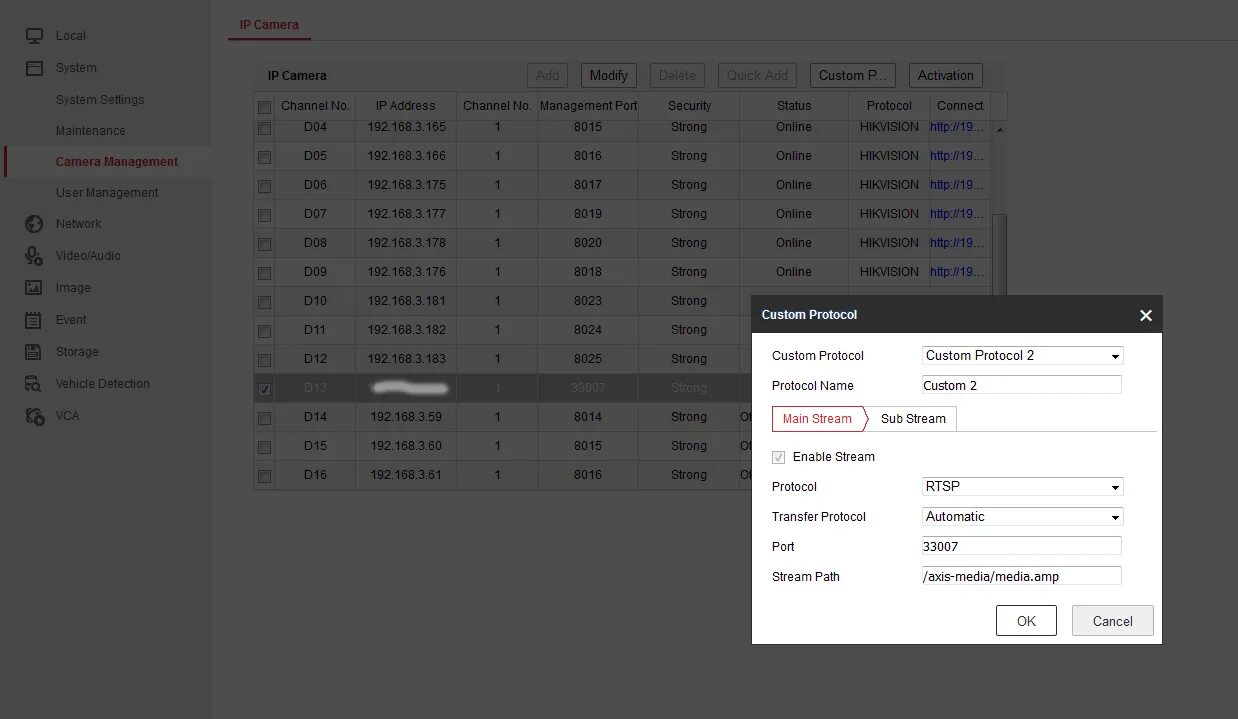Click the Connect column header
Image resolution: width=1238 pixels, height=719 pixels.
click(x=960, y=106)
